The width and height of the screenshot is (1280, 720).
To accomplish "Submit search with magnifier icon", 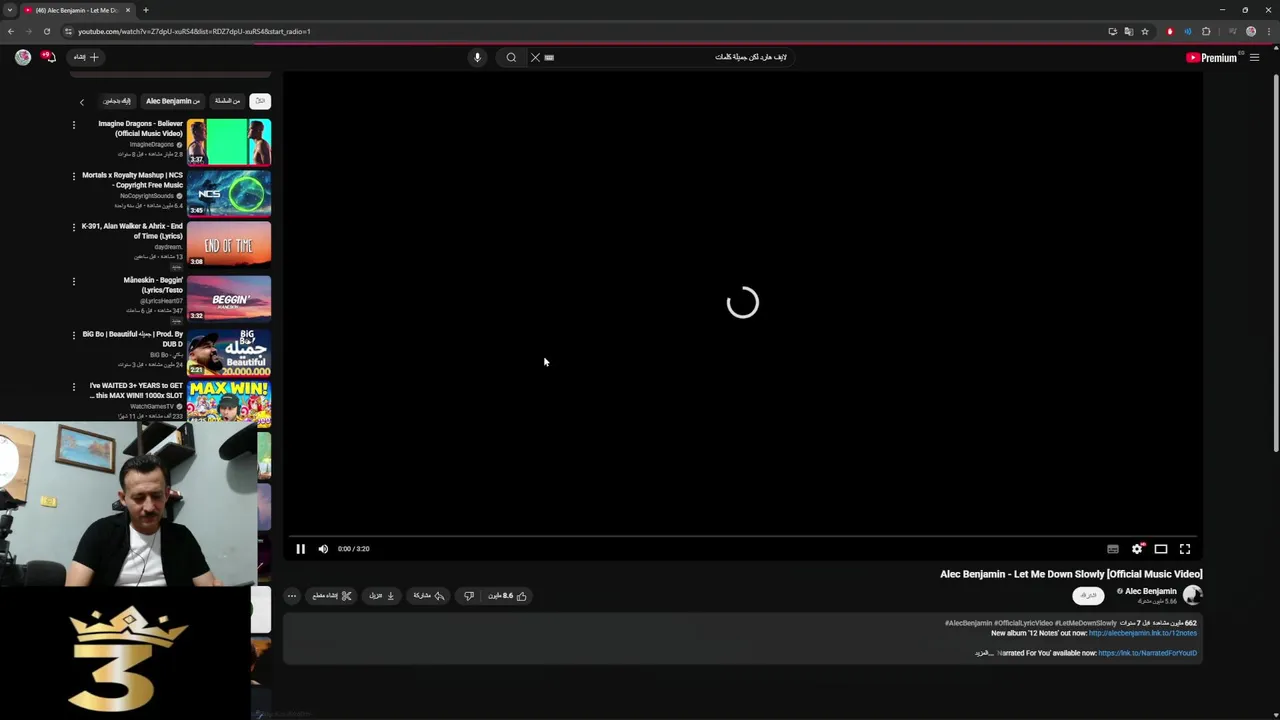I will tap(511, 57).
